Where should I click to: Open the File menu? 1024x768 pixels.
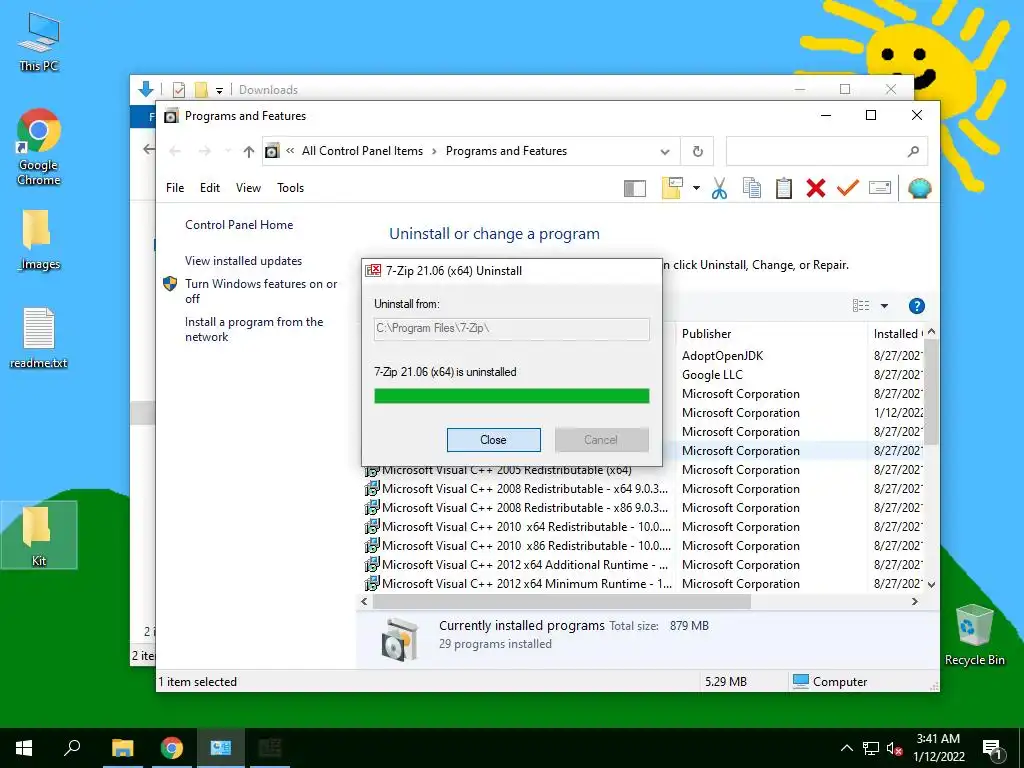click(175, 188)
